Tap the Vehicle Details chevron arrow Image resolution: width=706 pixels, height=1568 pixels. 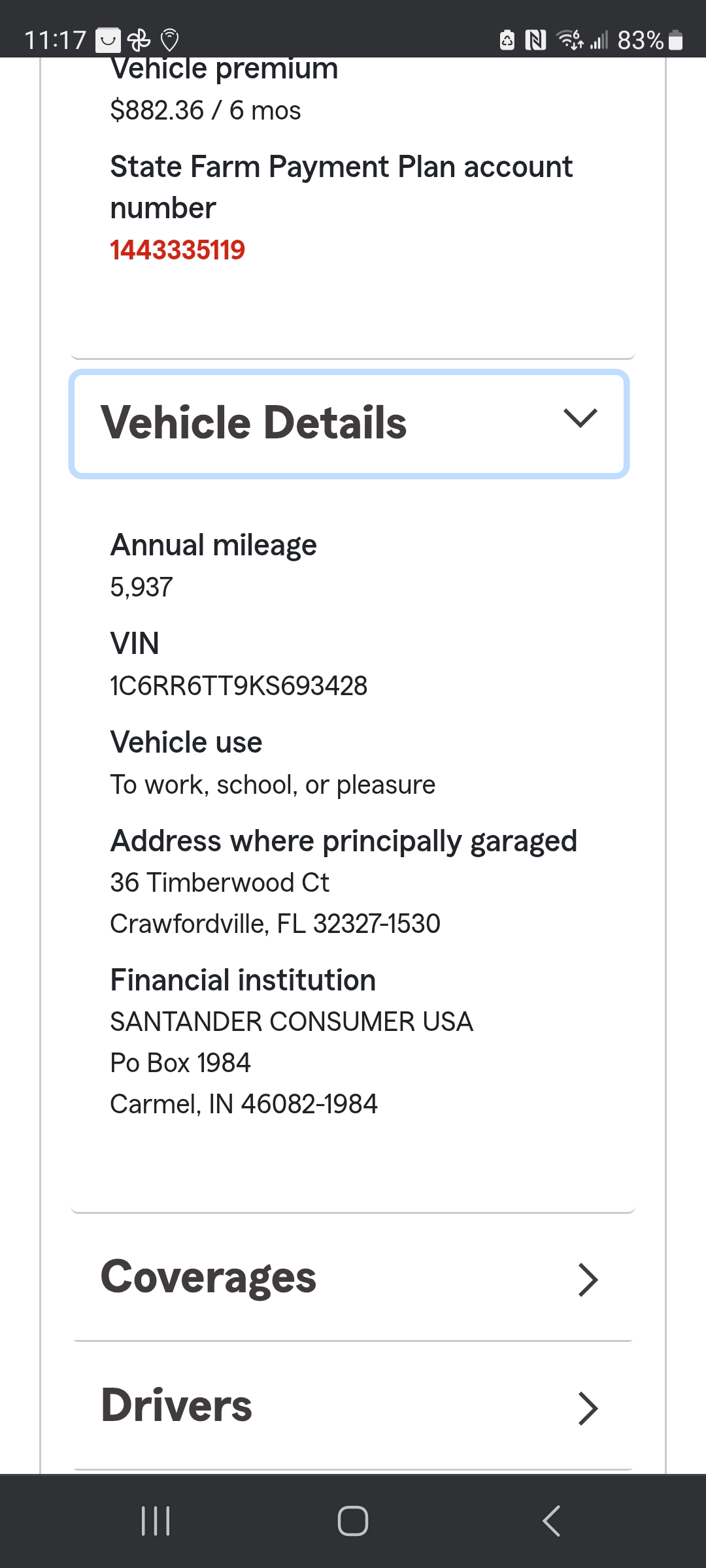[580, 418]
